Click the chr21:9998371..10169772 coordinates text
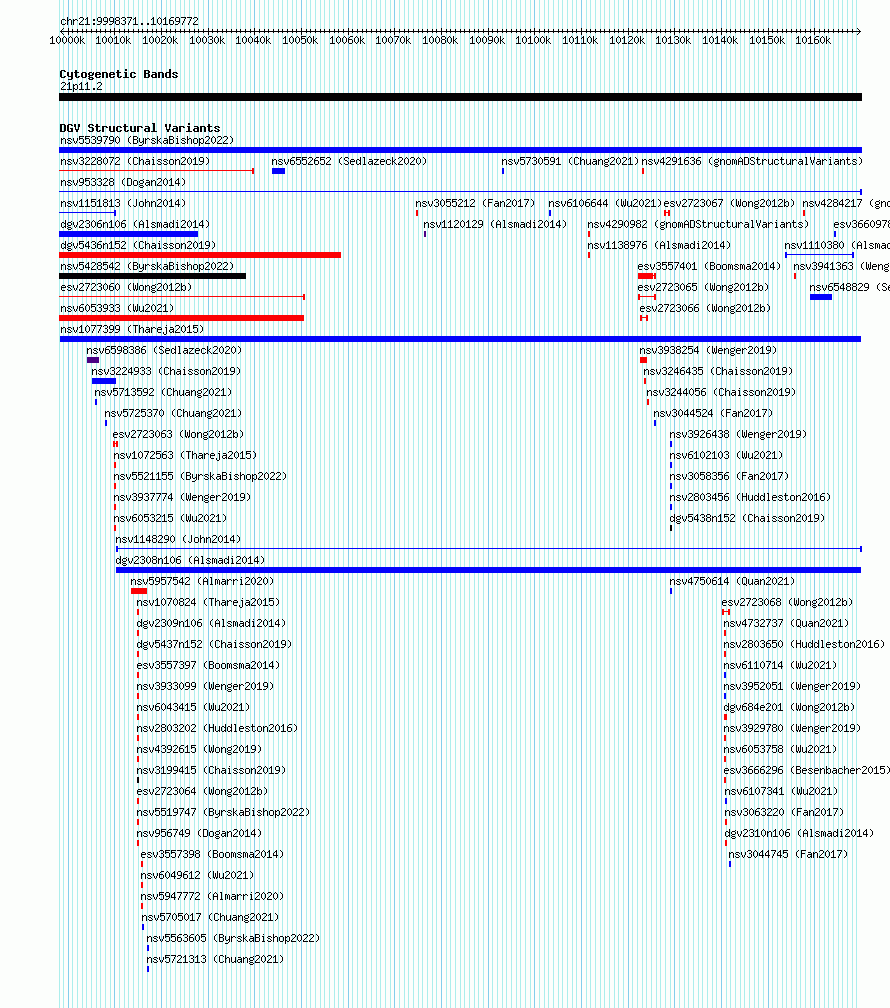 coord(129,21)
